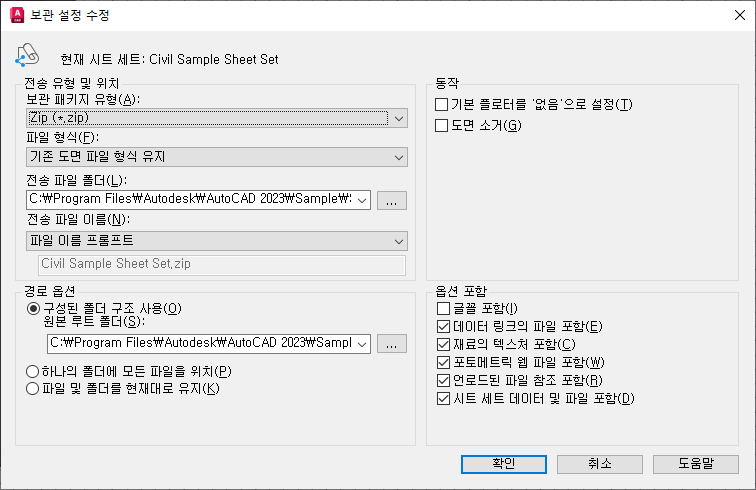
Task: Uncheck 재료의 텍스처 포함 option
Action: [443, 344]
